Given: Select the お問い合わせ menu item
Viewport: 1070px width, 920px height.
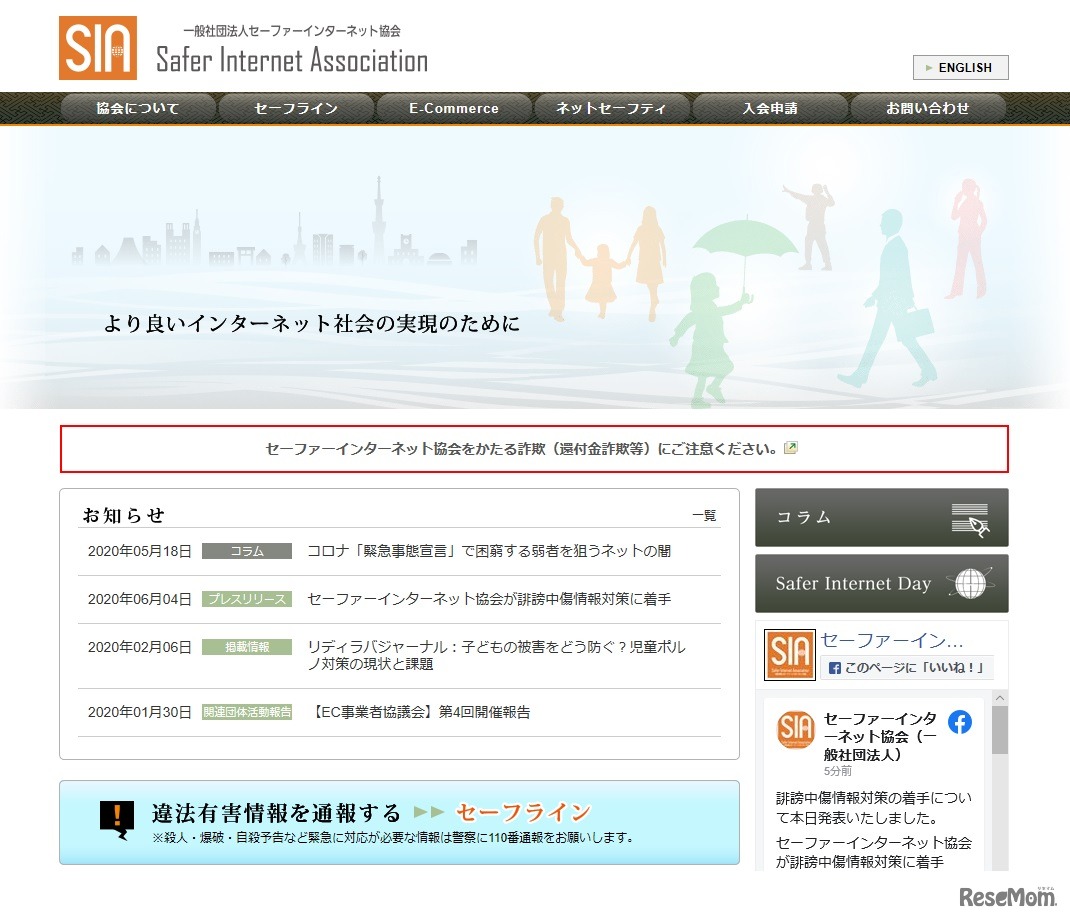Looking at the screenshot, I should point(928,108).
